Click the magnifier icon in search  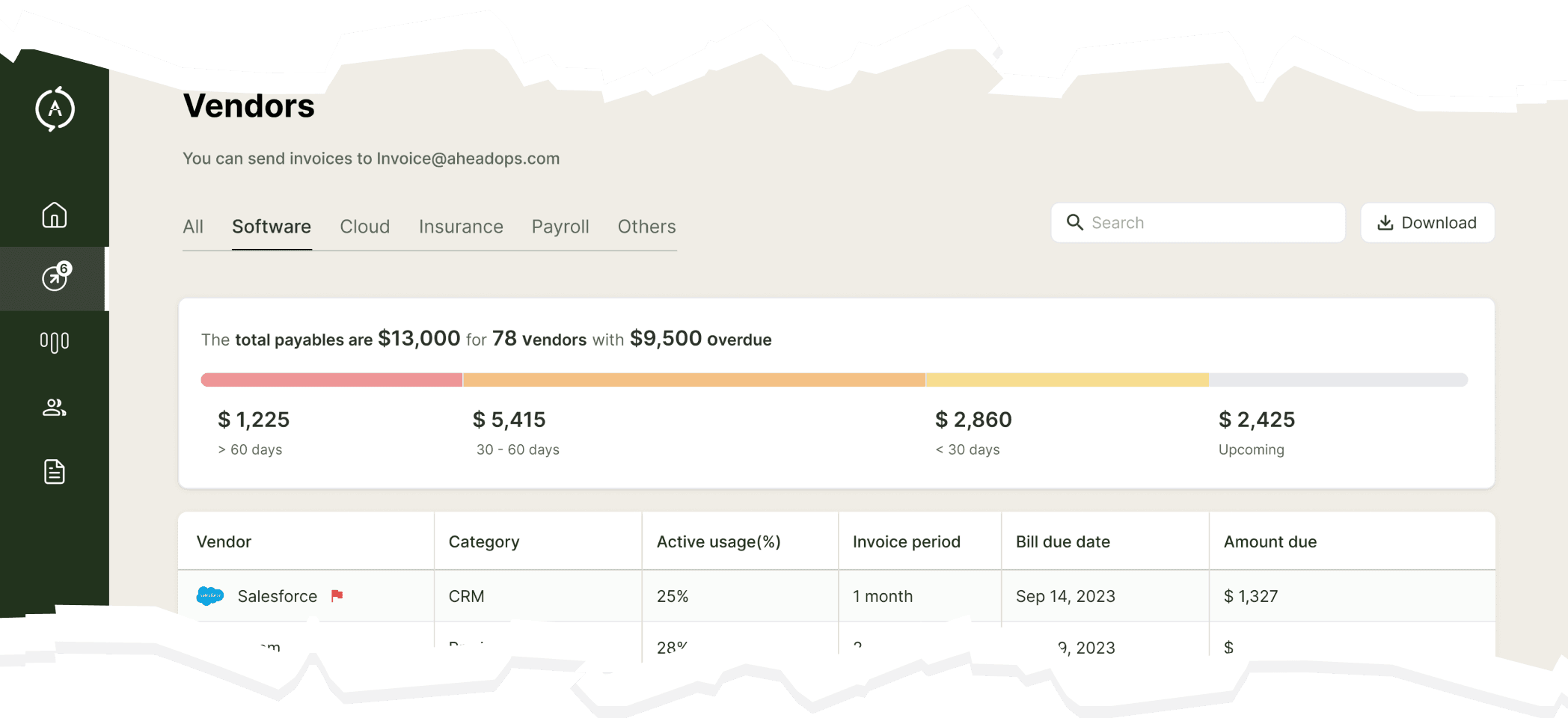tap(1075, 222)
